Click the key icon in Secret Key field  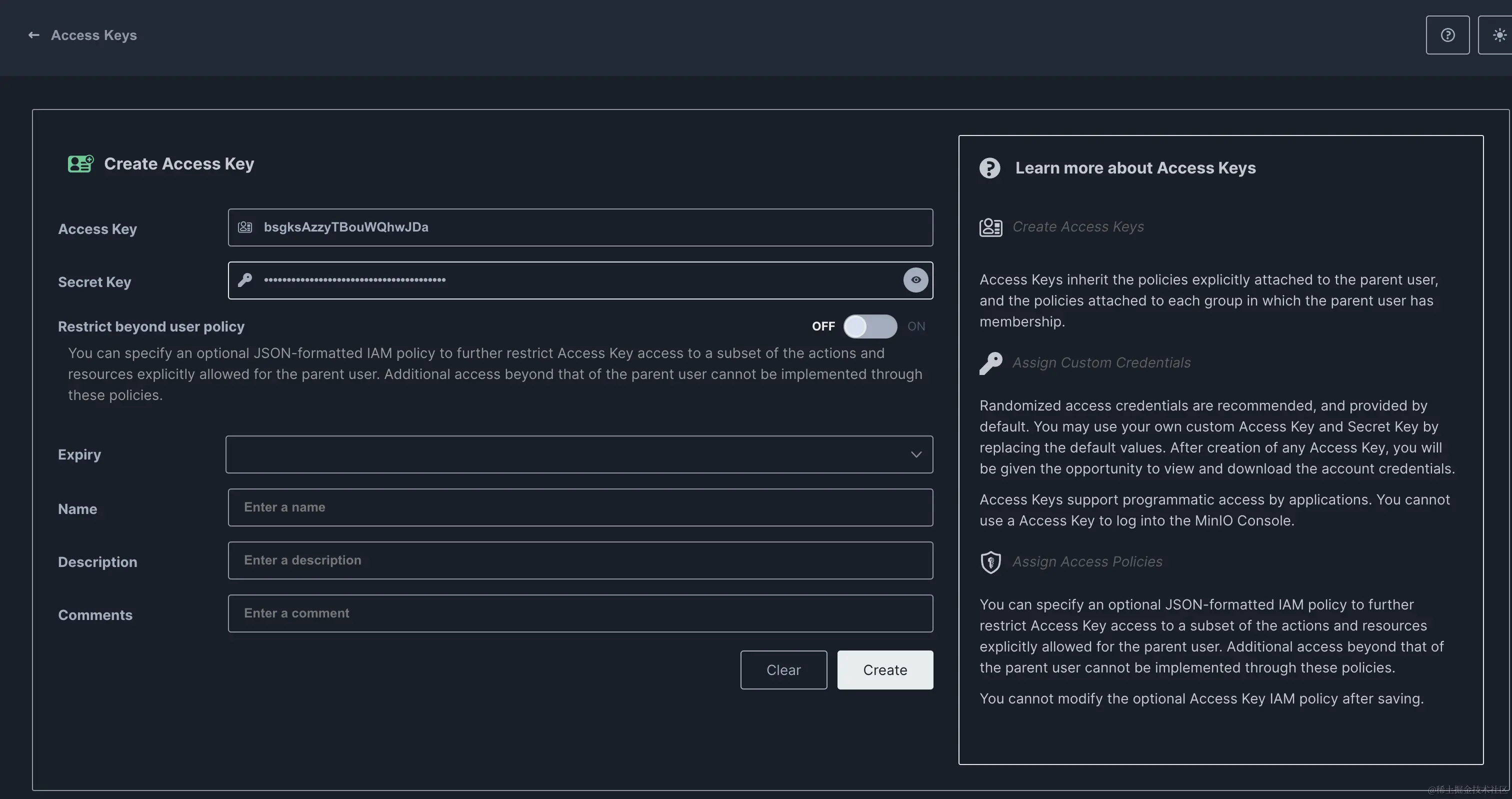(245, 280)
